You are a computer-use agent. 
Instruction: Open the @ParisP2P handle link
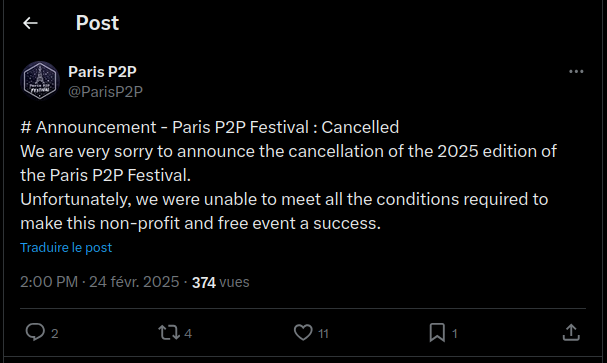(105, 92)
